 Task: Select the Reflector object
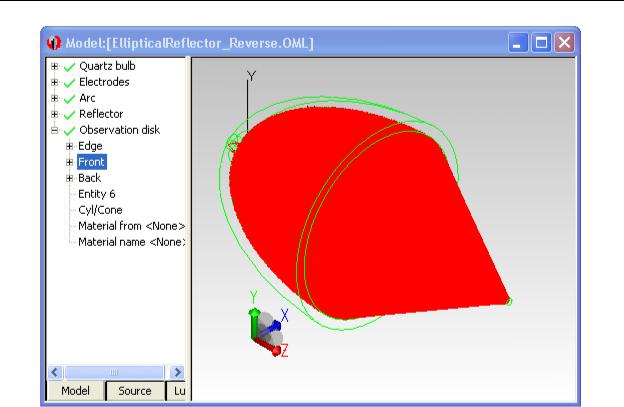[x=101, y=114]
